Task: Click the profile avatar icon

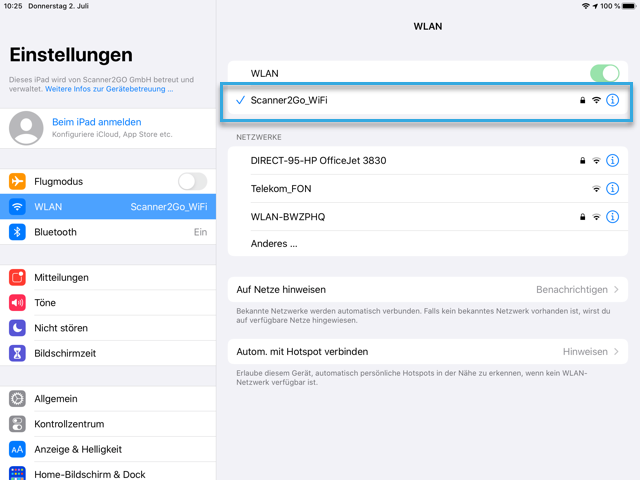Action: 26,128
